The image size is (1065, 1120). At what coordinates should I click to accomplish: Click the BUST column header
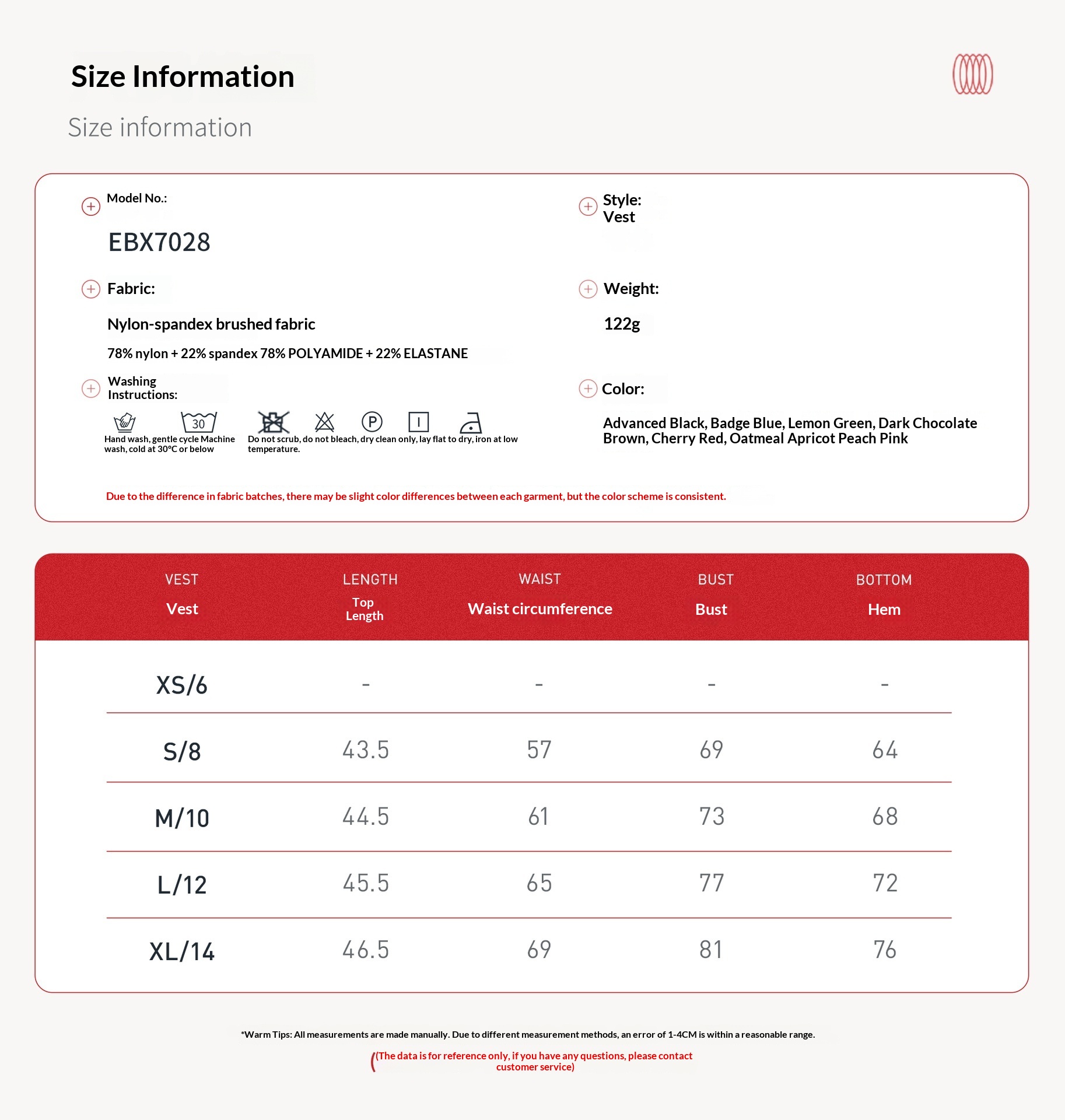[x=715, y=579]
